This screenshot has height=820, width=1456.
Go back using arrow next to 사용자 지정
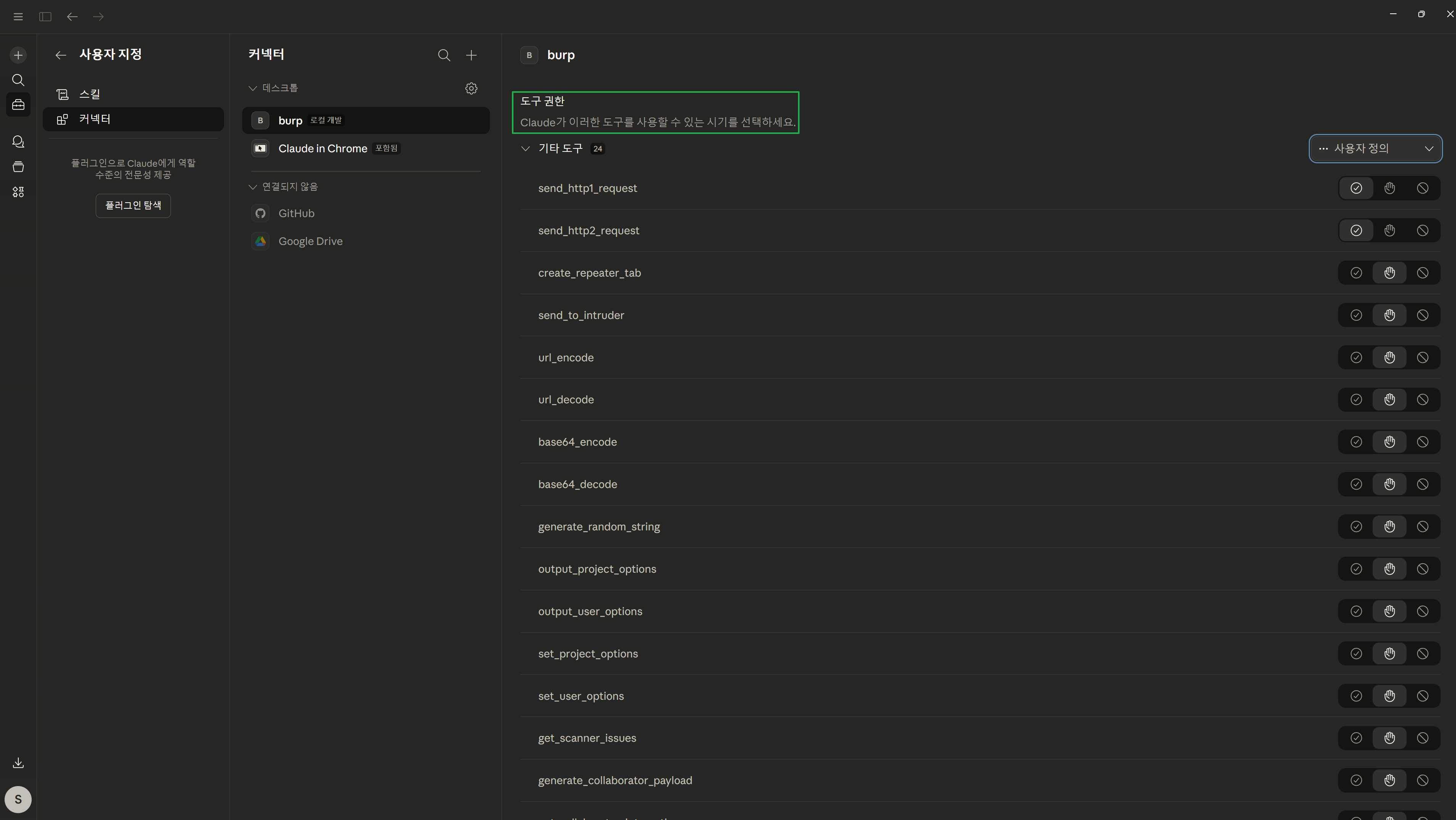(x=61, y=55)
